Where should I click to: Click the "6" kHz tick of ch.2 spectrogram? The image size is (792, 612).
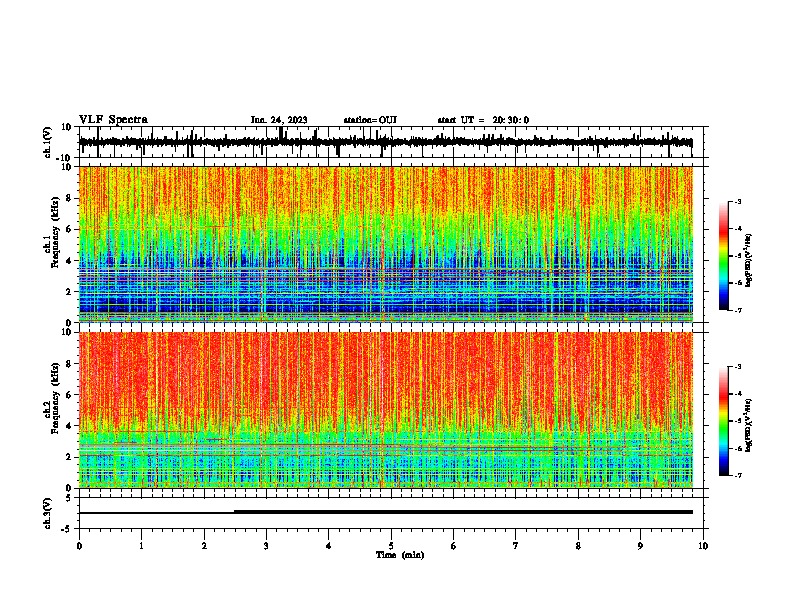coord(69,395)
